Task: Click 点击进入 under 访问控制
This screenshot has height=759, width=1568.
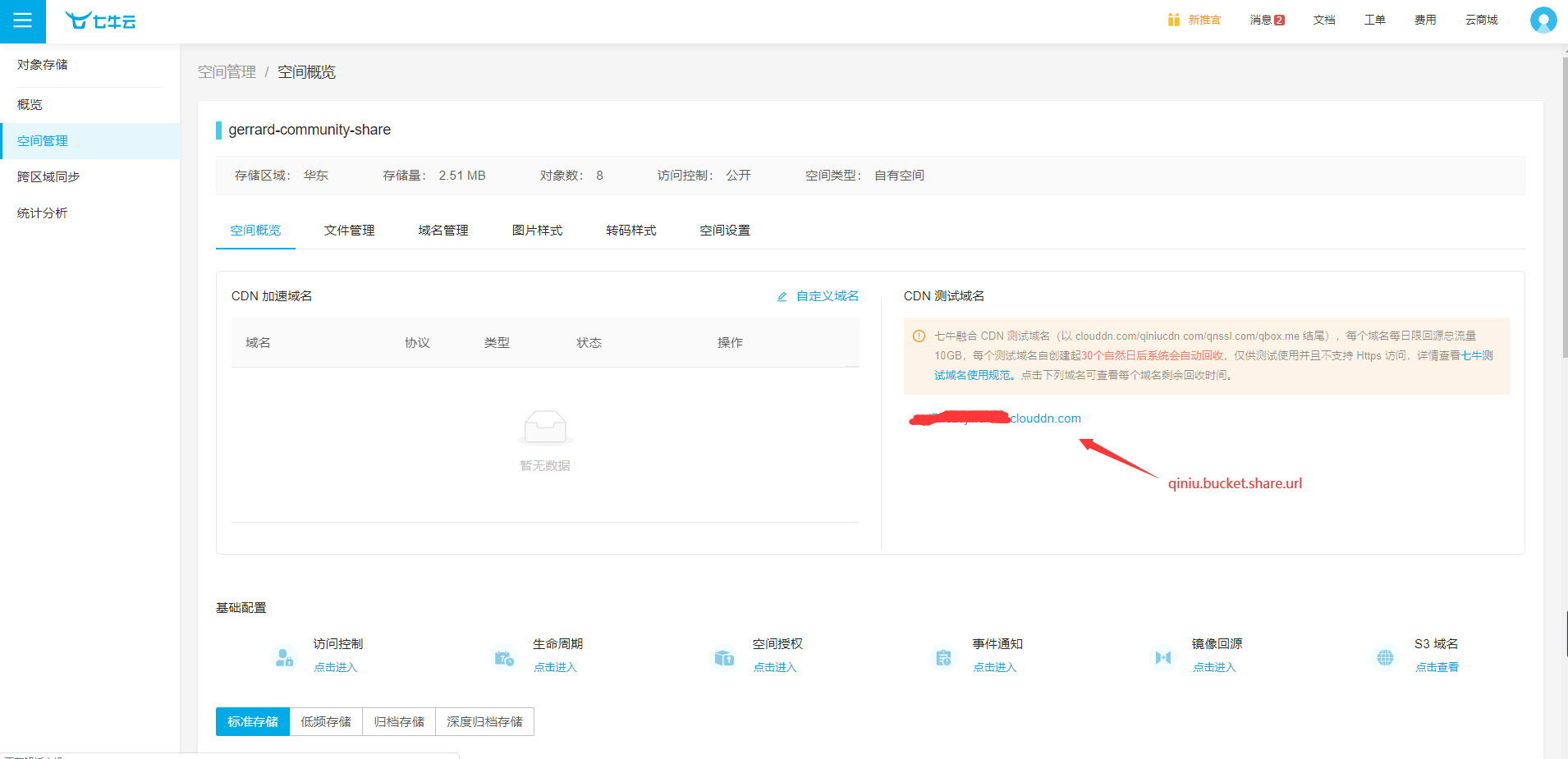Action: (x=336, y=668)
